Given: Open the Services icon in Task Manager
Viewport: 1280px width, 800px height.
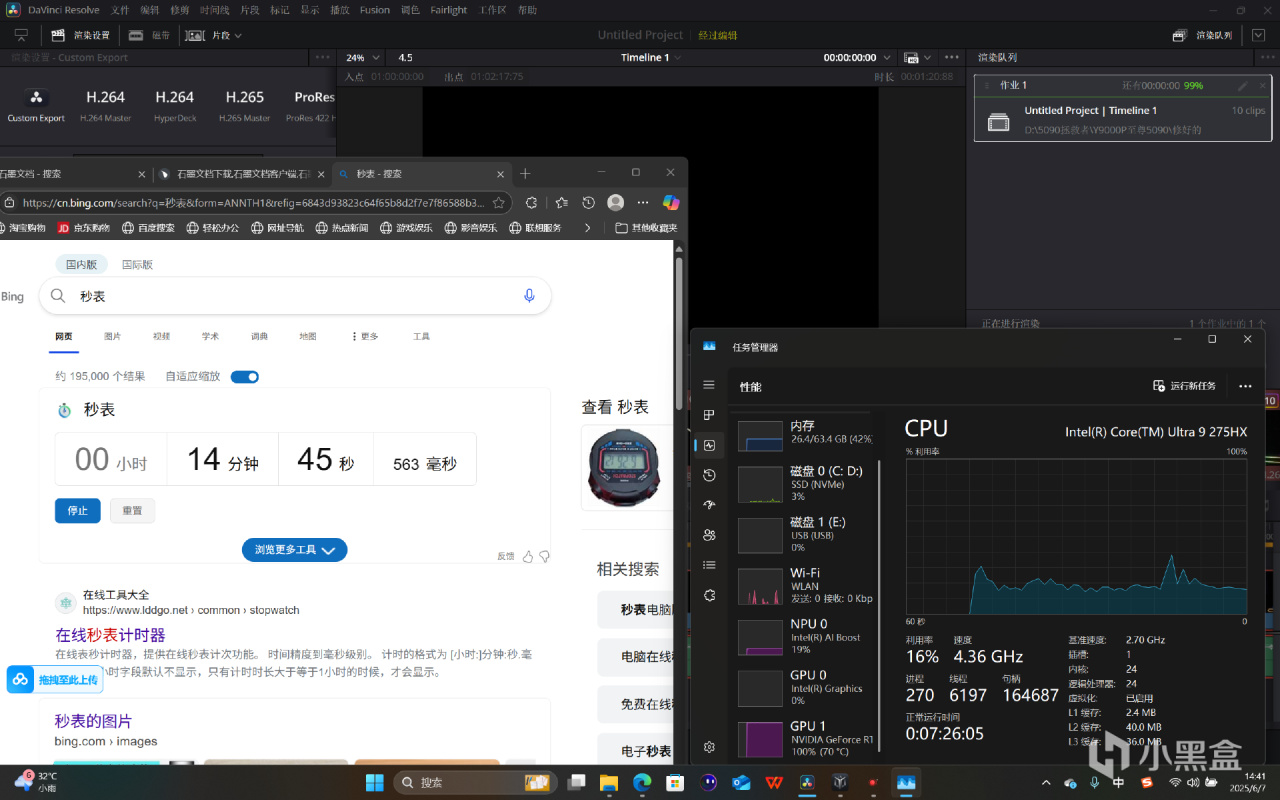Looking at the screenshot, I should tap(709, 595).
